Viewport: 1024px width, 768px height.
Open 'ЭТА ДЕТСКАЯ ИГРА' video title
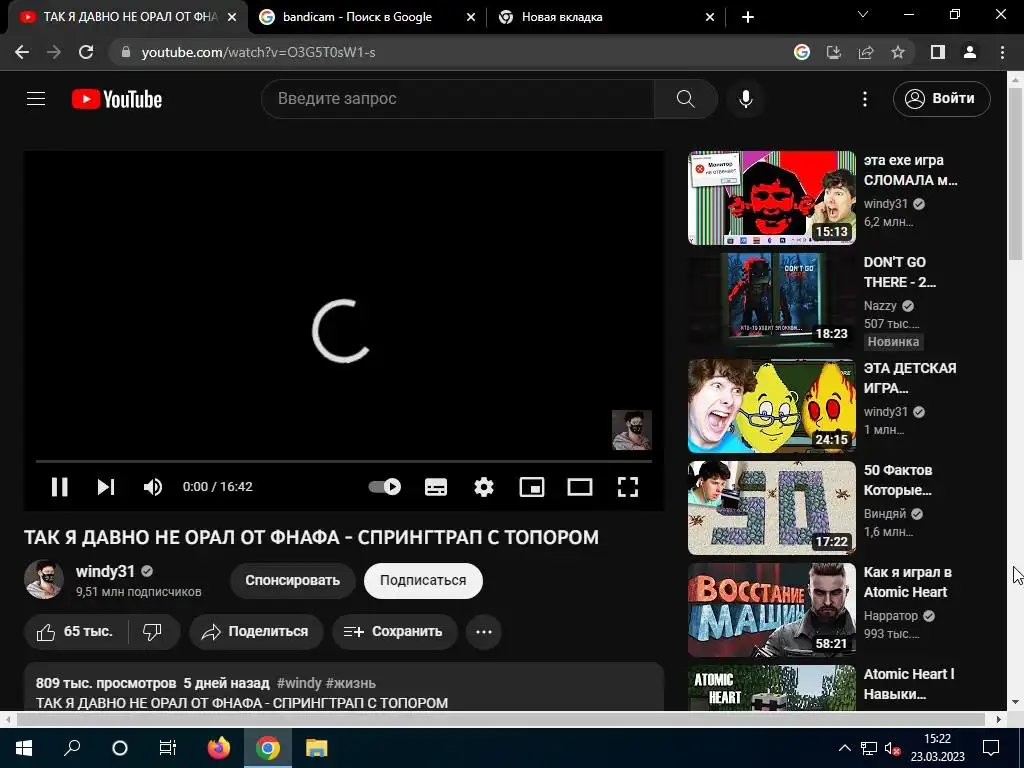click(x=910, y=378)
